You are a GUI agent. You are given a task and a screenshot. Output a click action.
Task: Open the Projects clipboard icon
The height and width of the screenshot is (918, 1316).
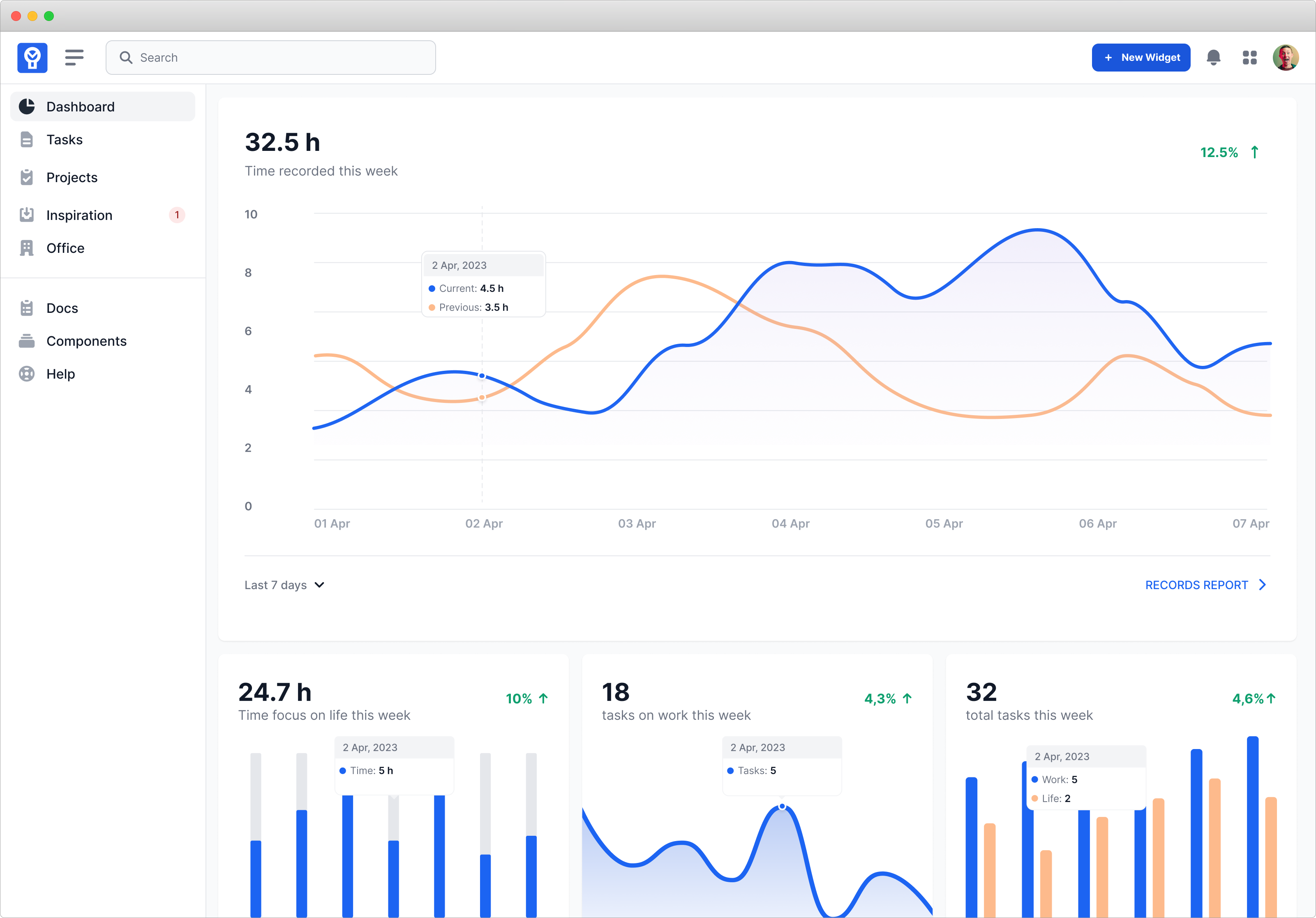26,177
